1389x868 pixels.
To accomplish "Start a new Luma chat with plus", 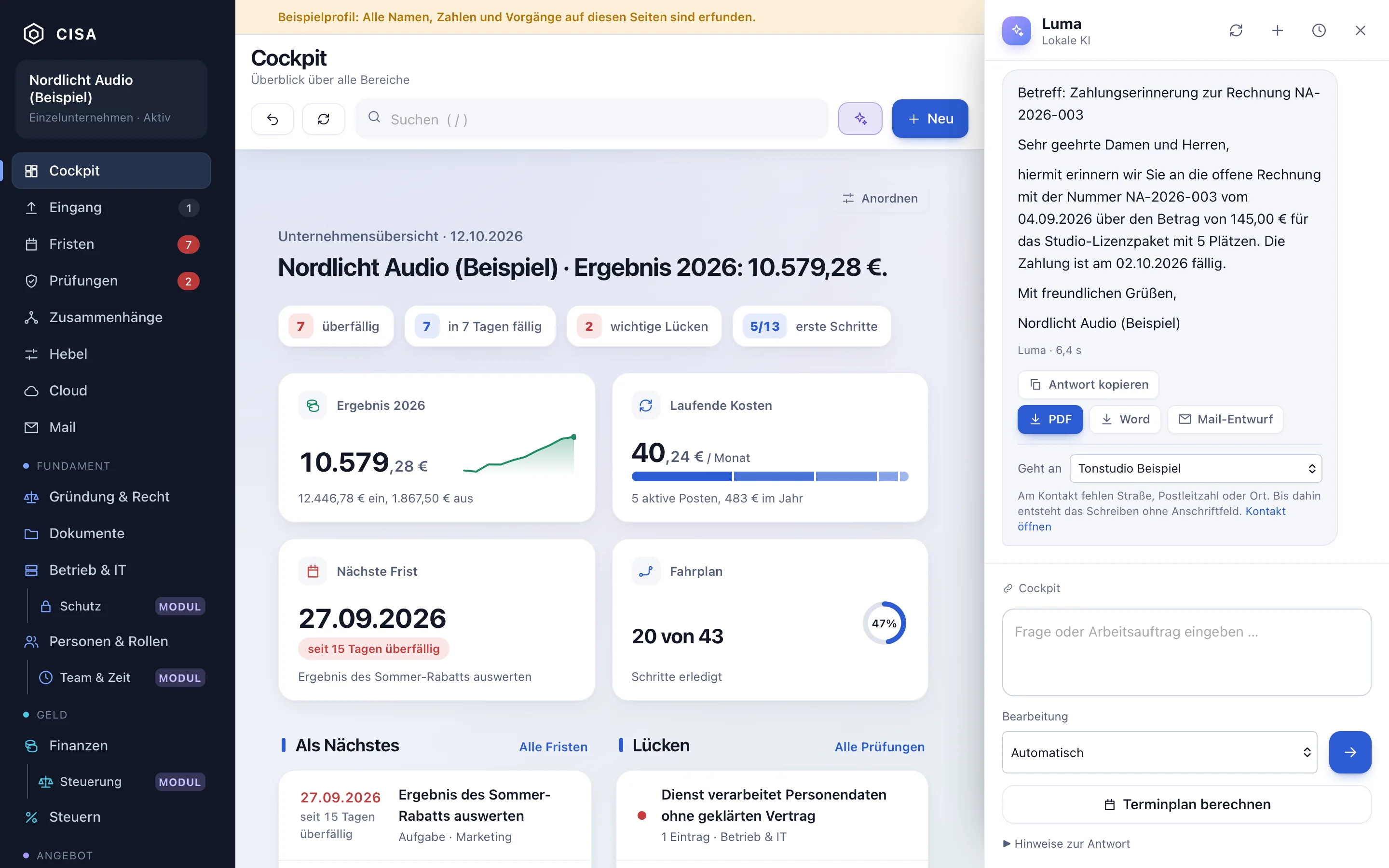I will tap(1277, 30).
